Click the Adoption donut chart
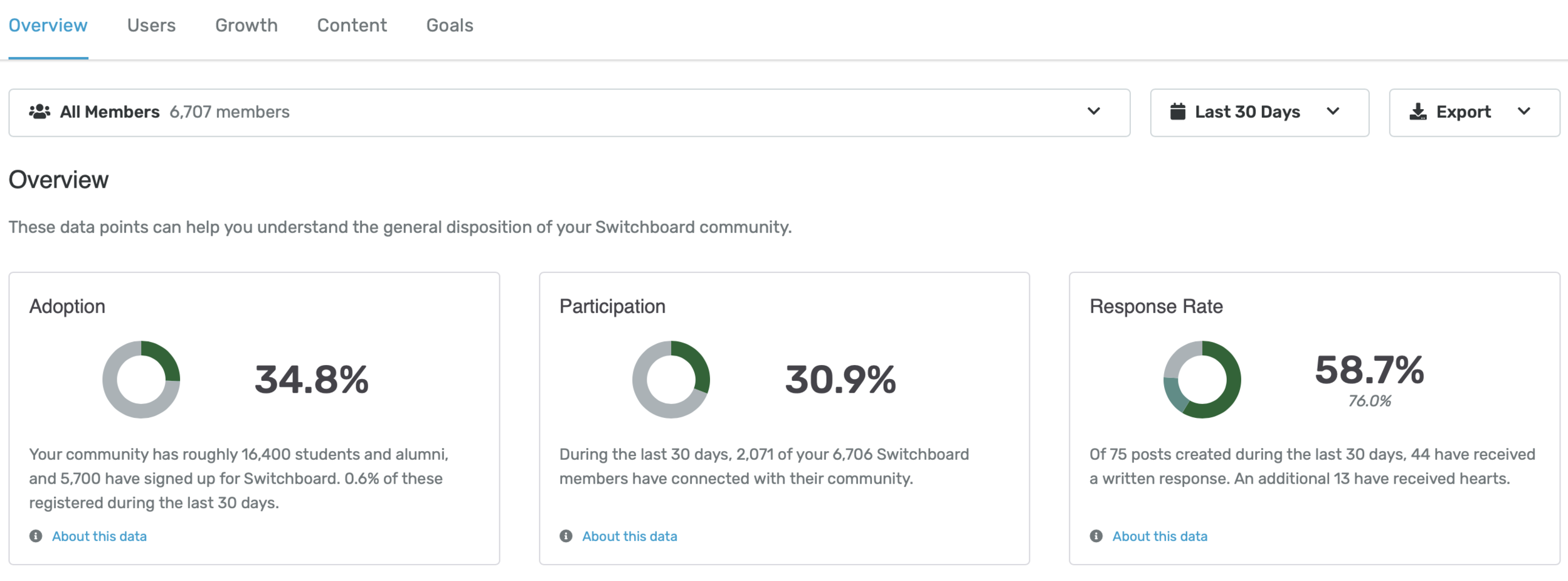 [x=141, y=380]
